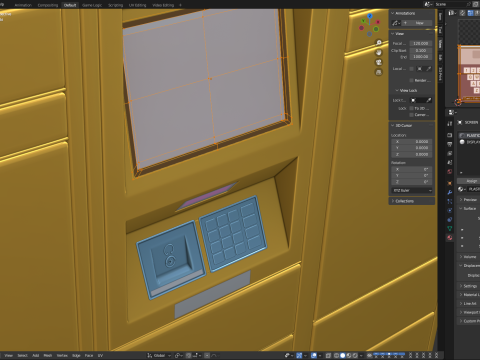The width and height of the screenshot is (480, 360).
Task: Open the Scene properties tab icon
Action: click(x=450, y=163)
